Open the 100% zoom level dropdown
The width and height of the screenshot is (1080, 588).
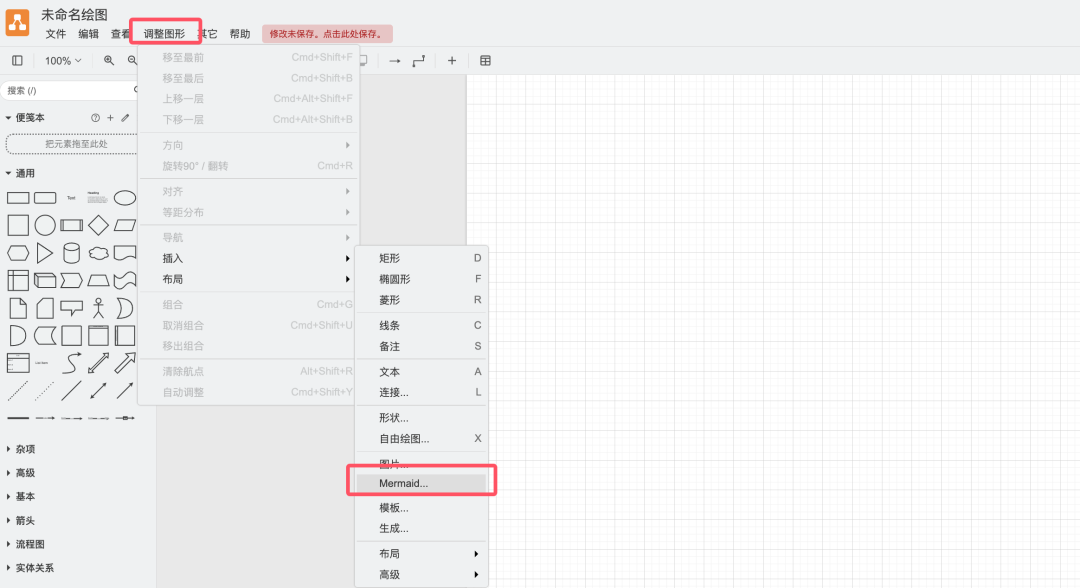(x=63, y=61)
